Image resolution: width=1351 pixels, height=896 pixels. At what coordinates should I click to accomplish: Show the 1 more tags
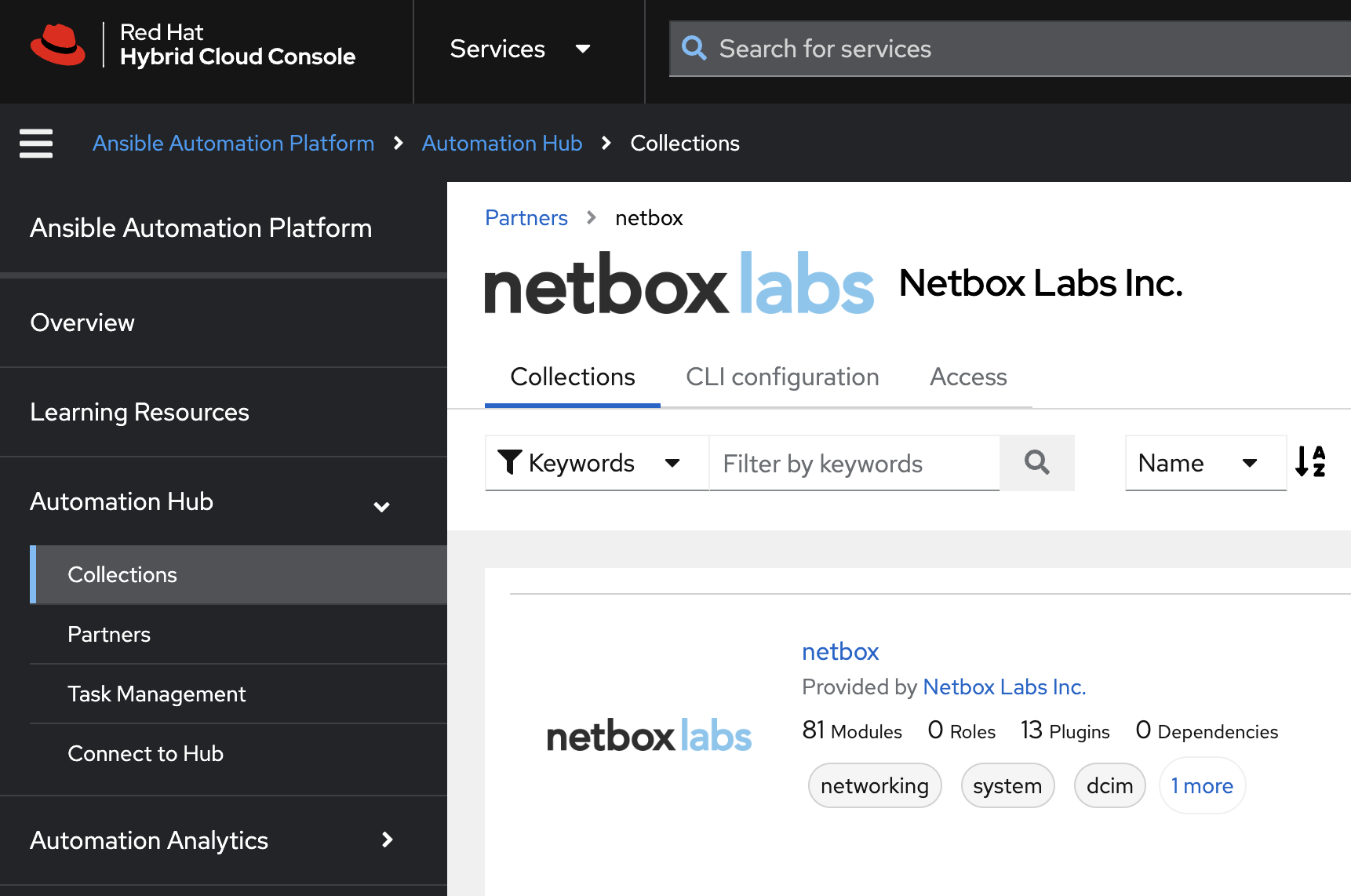click(1202, 785)
